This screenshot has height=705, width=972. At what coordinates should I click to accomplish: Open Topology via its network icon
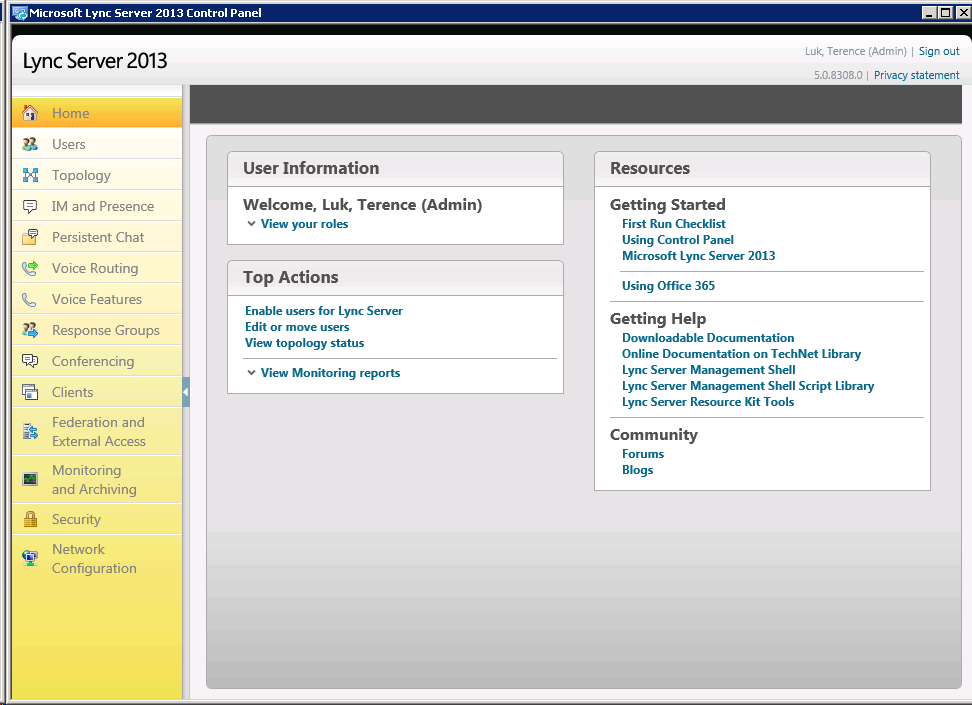pyautogui.click(x=30, y=175)
